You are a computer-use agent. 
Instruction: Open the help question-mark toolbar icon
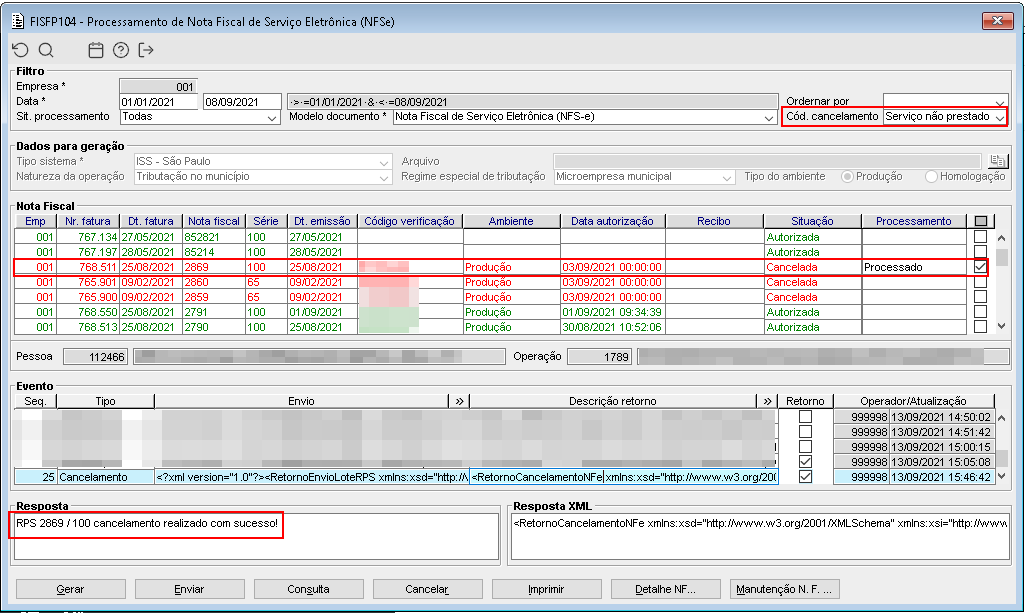point(121,50)
